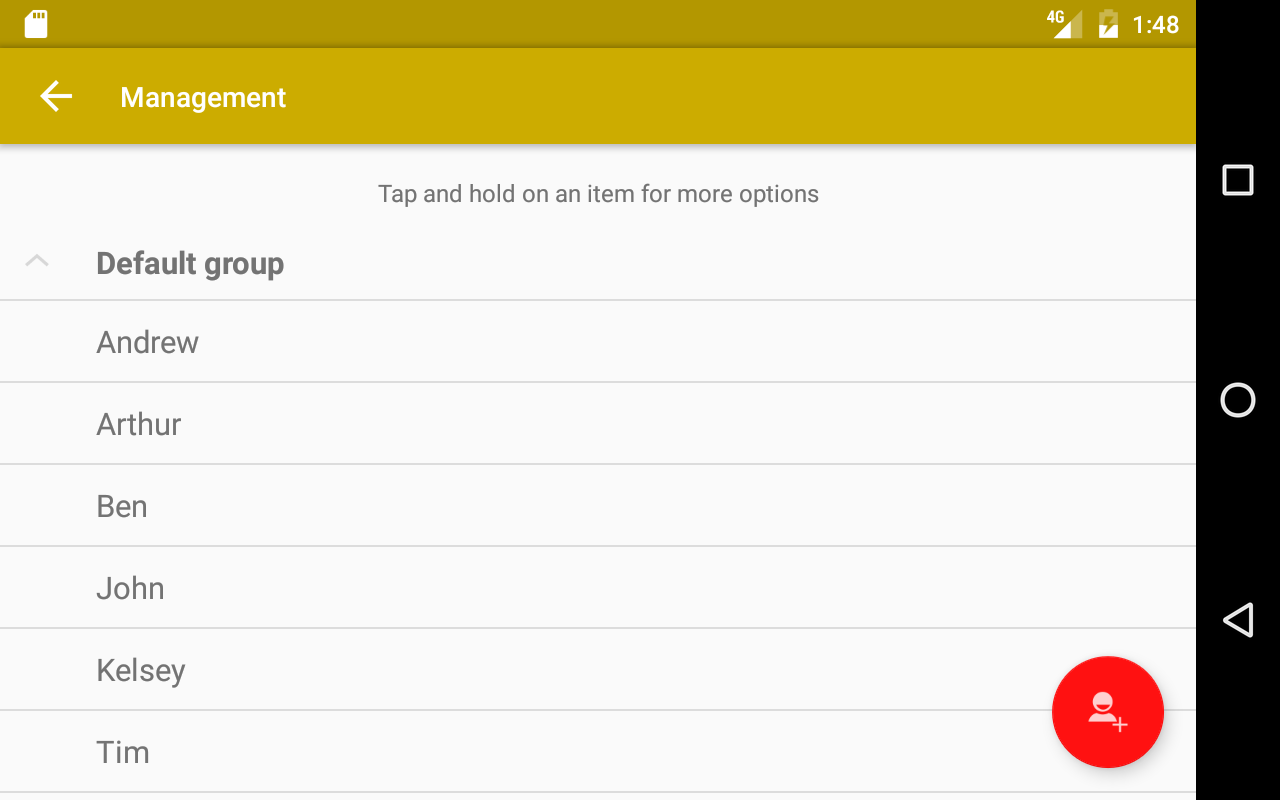
Task: Tap the Management title text
Action: tap(203, 97)
